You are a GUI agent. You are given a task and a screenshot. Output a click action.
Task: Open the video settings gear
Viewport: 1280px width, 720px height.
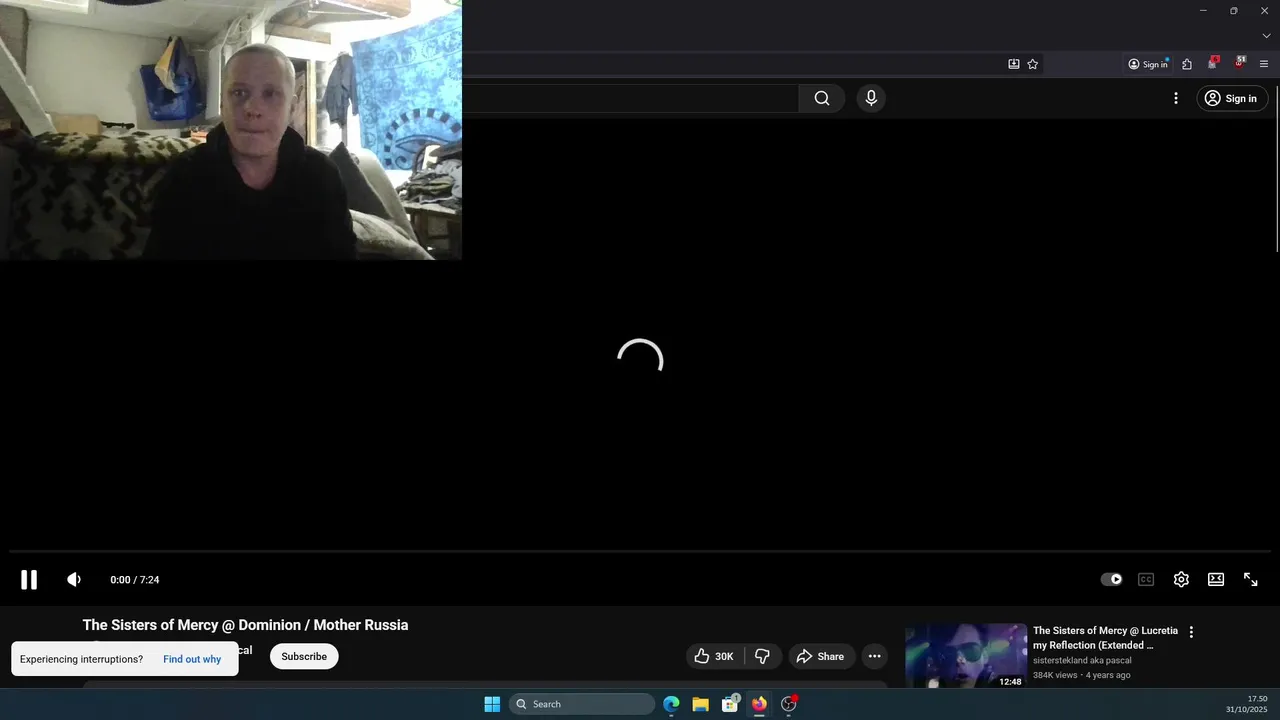[x=1181, y=580]
